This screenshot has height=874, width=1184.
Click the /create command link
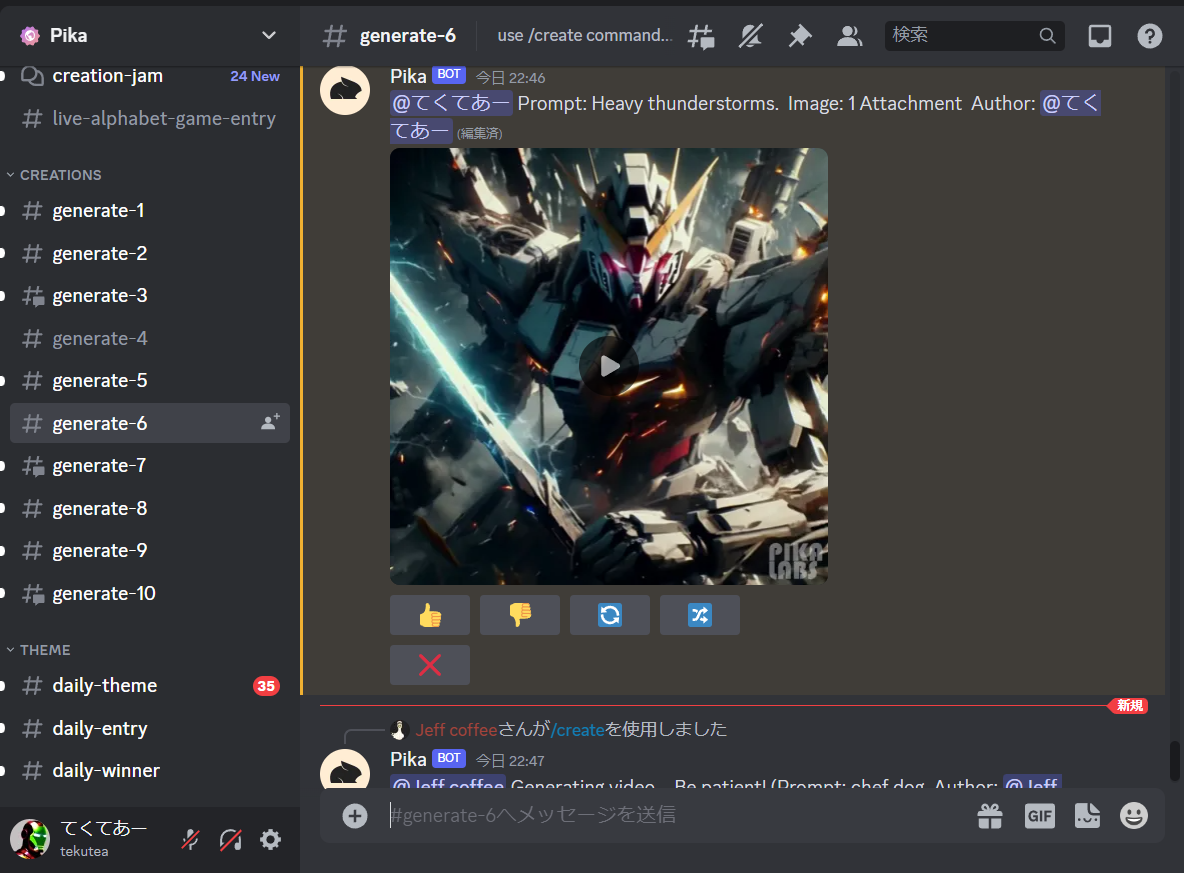point(578,730)
